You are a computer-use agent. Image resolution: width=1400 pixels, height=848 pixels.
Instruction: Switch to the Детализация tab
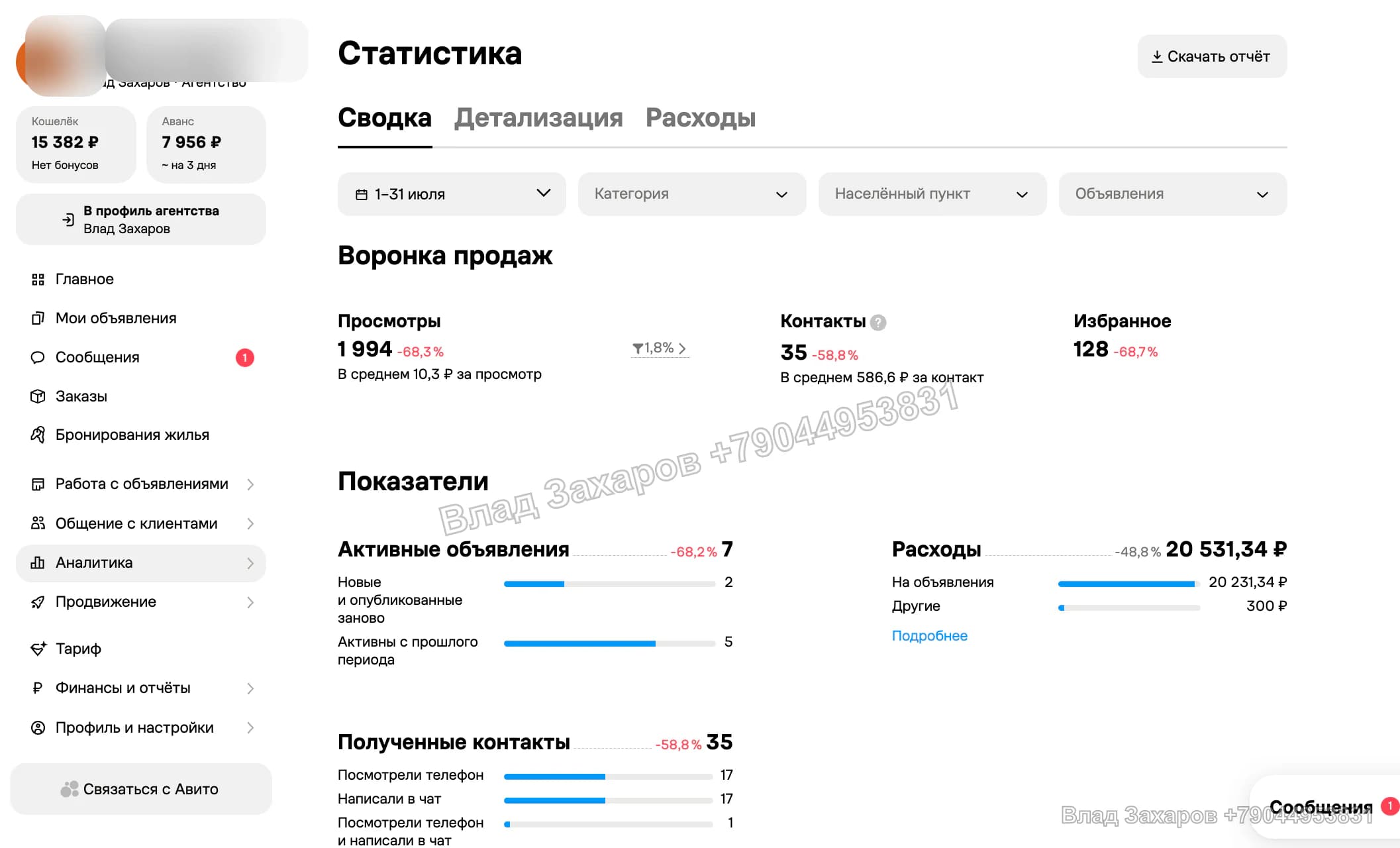(x=538, y=118)
